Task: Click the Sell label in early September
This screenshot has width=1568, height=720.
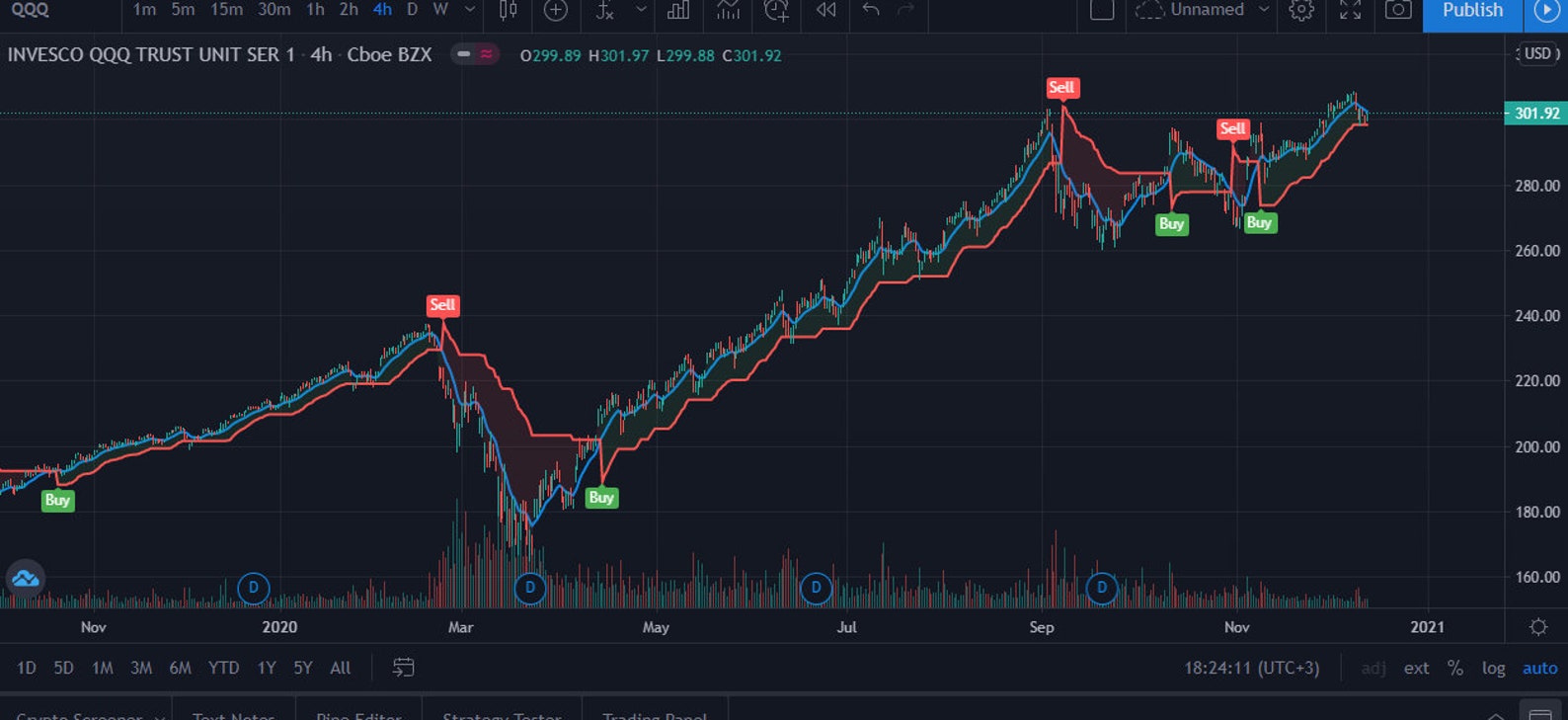Action: pyautogui.click(x=1061, y=88)
